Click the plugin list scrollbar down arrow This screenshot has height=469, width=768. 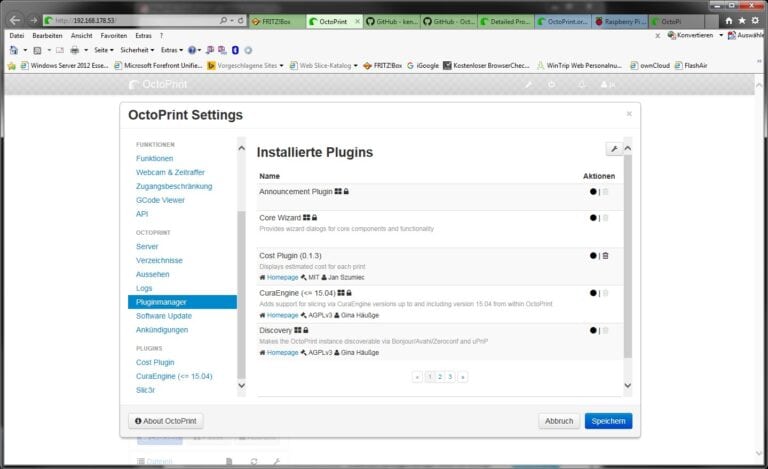pos(628,386)
